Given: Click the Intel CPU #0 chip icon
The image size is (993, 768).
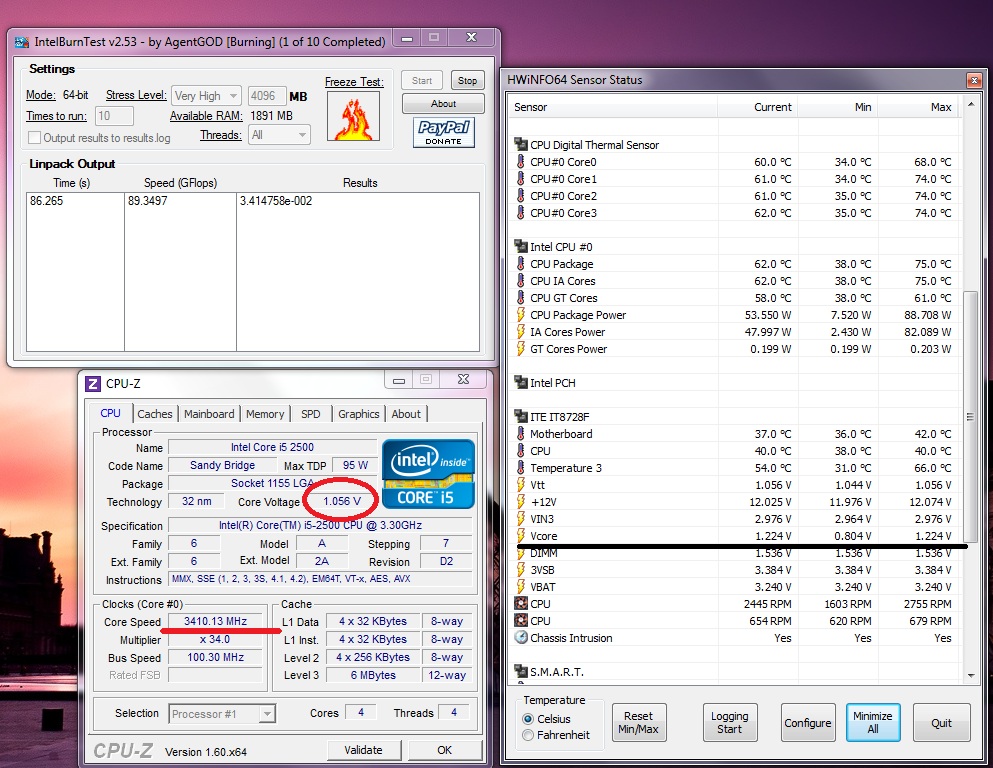Looking at the screenshot, I should [521, 246].
